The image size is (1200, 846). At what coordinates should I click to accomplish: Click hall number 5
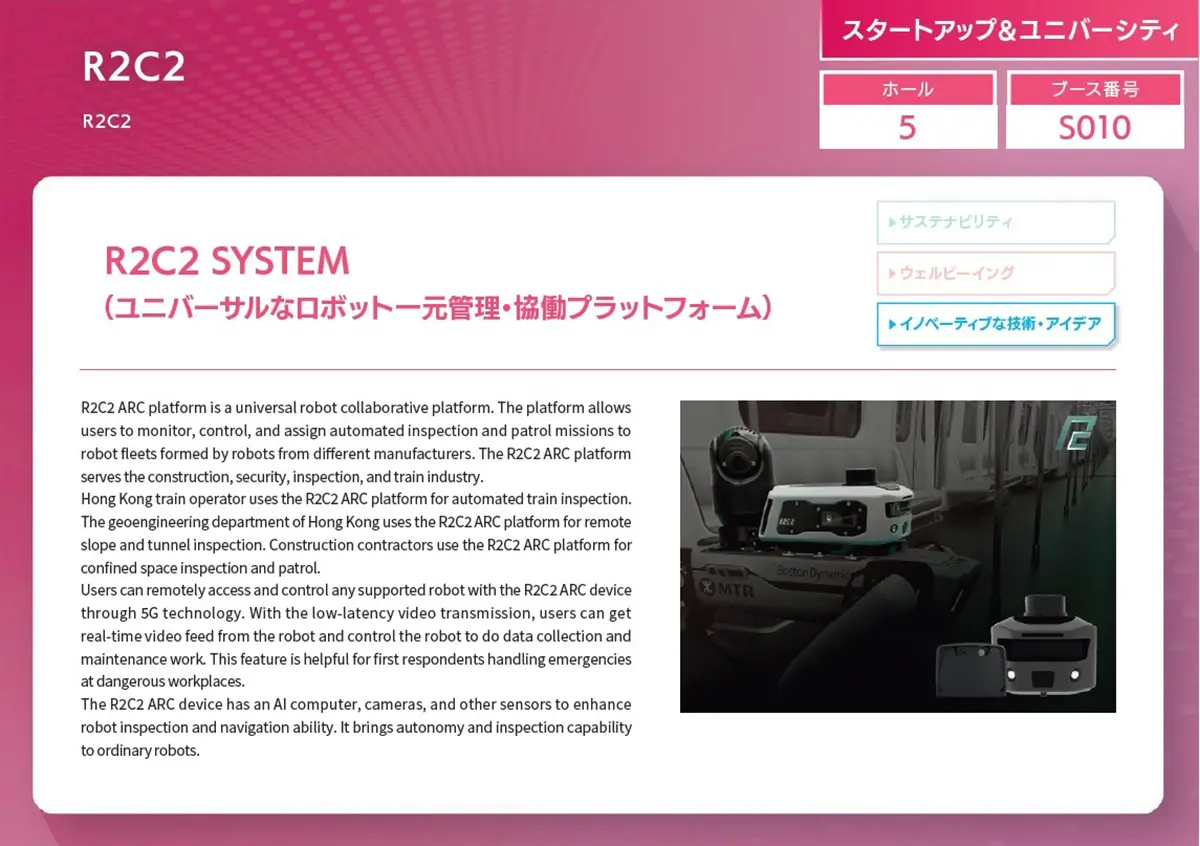pyautogui.click(x=907, y=128)
